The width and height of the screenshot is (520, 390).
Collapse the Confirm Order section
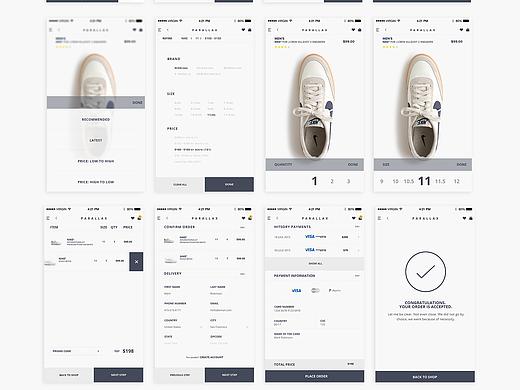242,227
